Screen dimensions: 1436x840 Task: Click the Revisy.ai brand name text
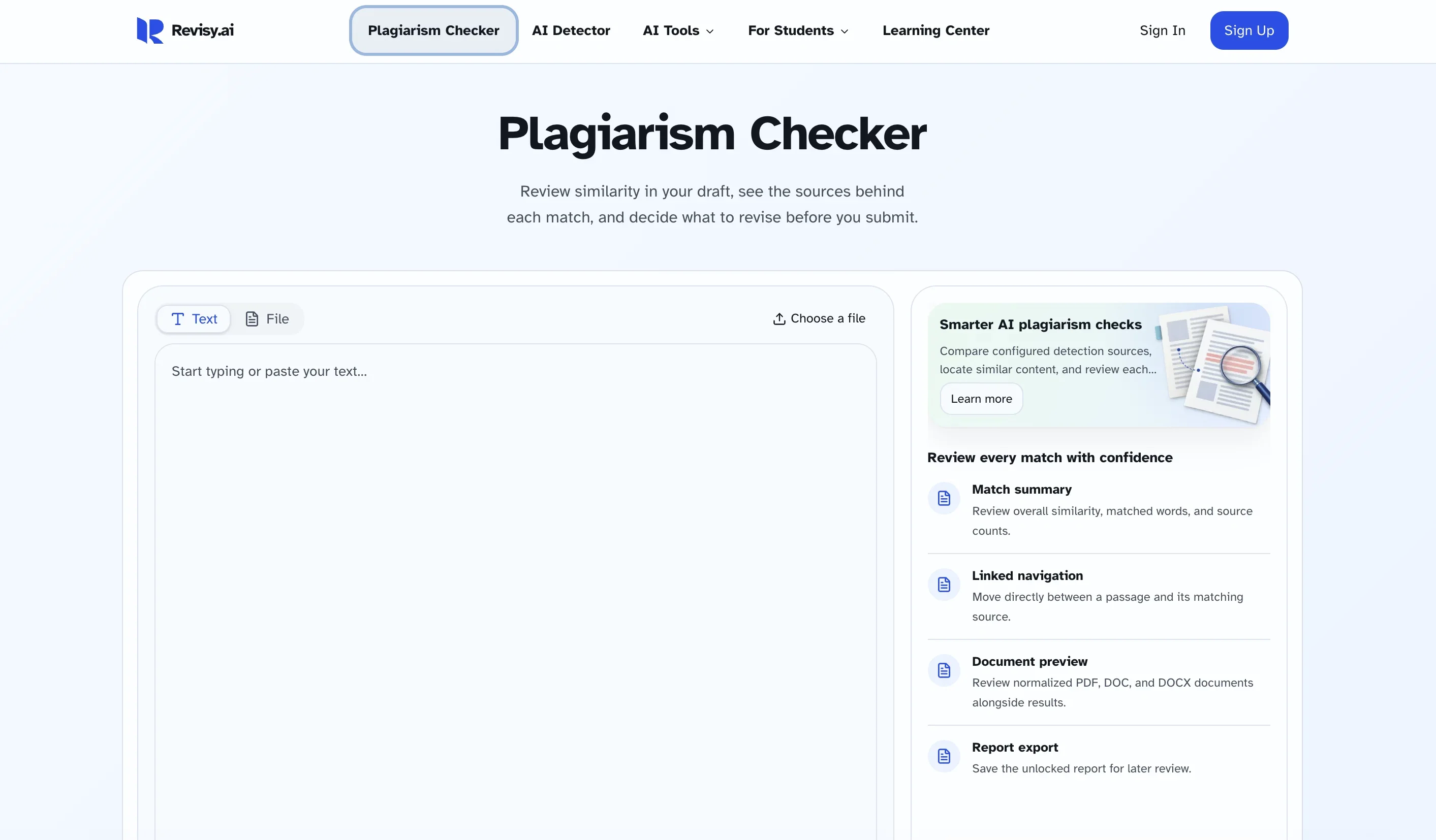(x=202, y=30)
